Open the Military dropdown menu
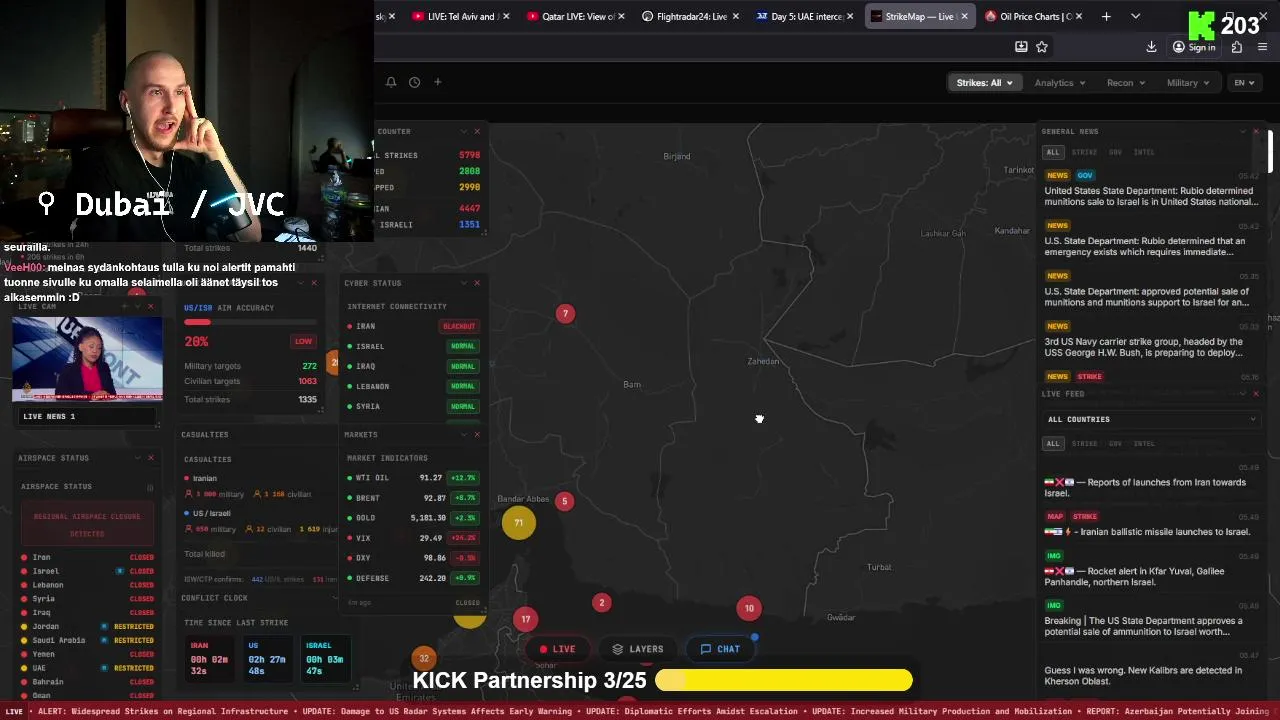1280x720 pixels. point(1188,83)
